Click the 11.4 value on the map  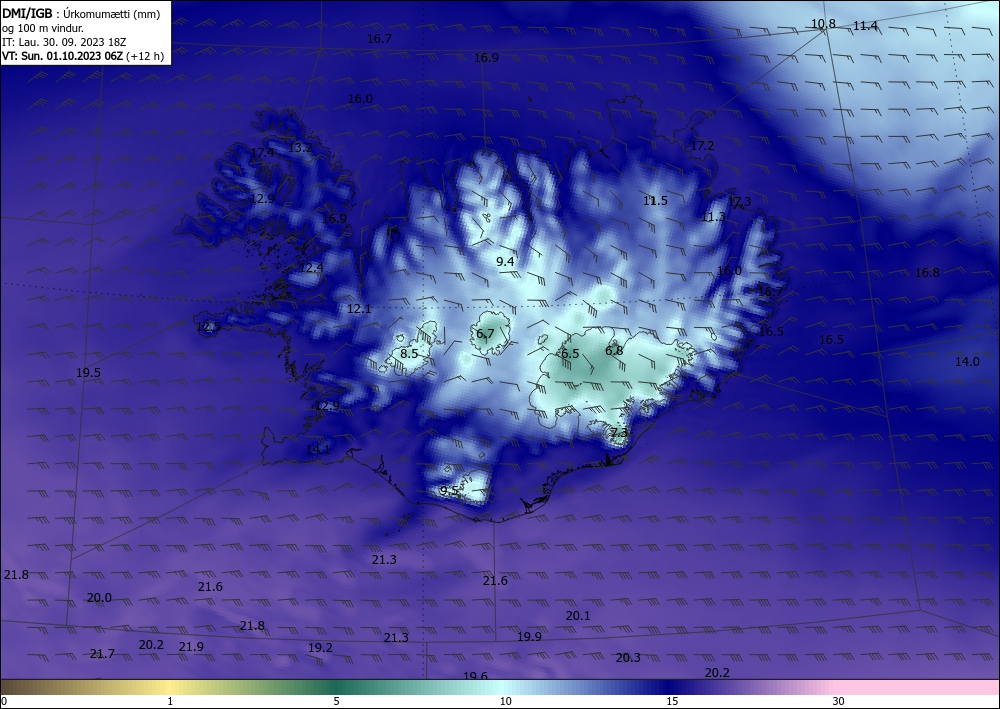point(865,26)
